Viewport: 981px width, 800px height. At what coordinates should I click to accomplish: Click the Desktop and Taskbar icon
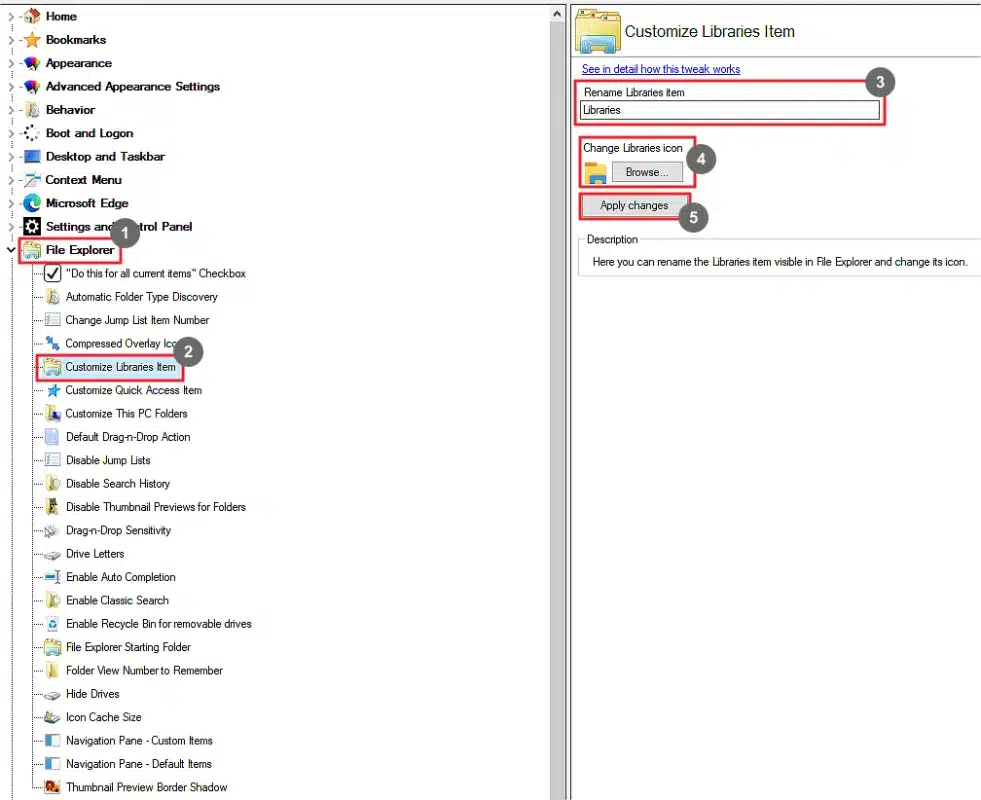tap(32, 156)
